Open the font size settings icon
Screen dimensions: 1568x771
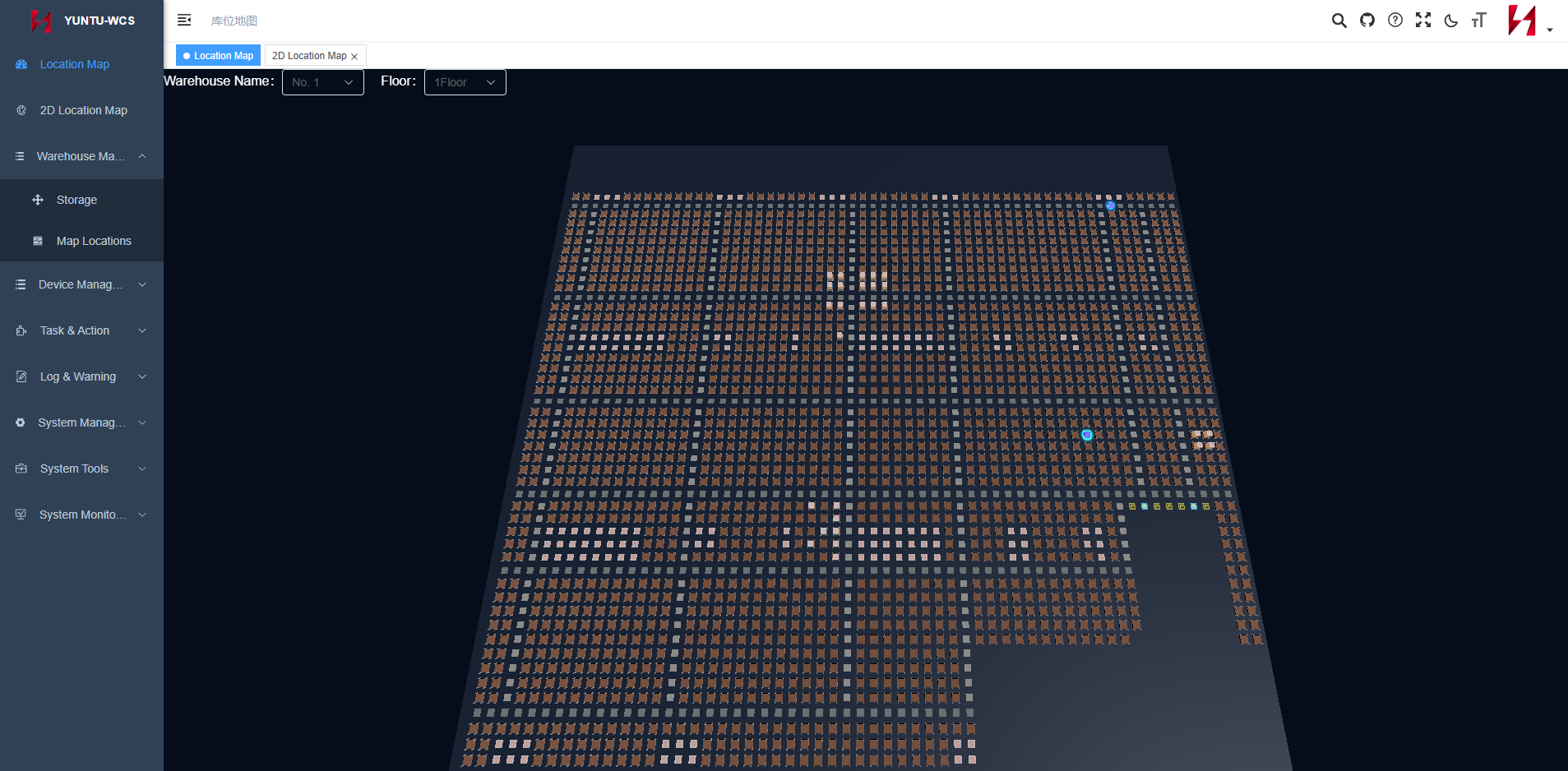[x=1478, y=21]
